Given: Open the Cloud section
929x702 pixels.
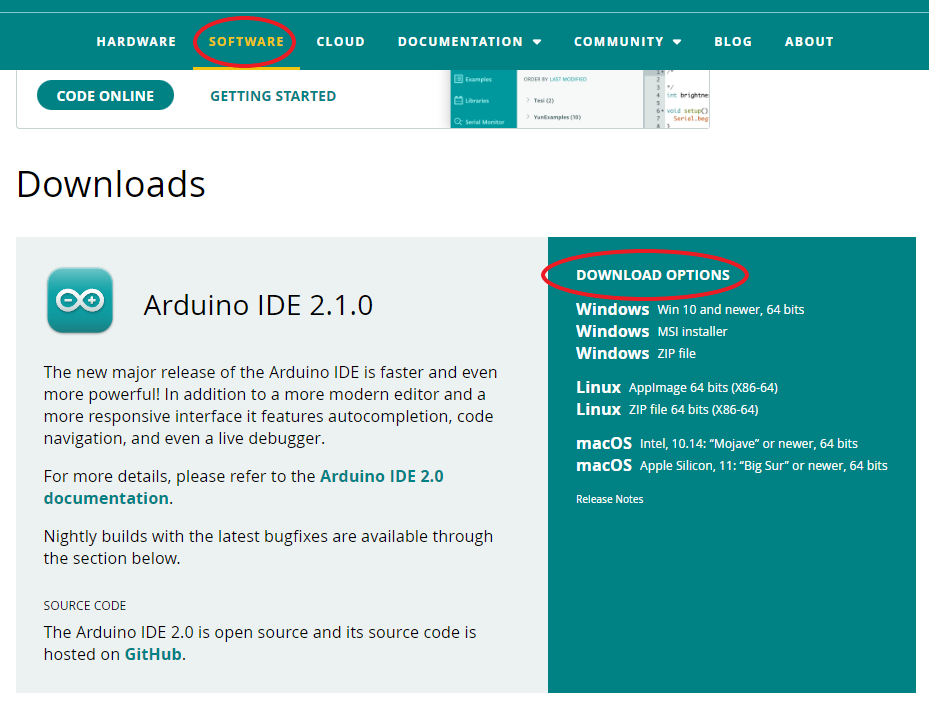Looking at the screenshot, I should pos(340,41).
